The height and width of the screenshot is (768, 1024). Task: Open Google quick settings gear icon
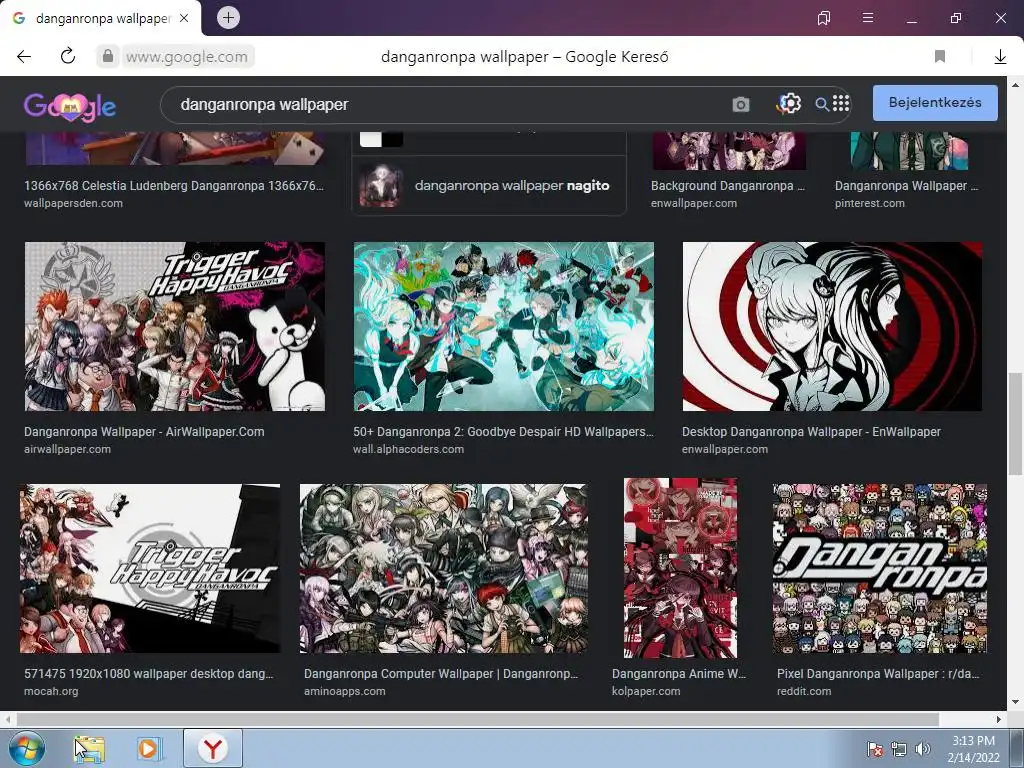(790, 103)
